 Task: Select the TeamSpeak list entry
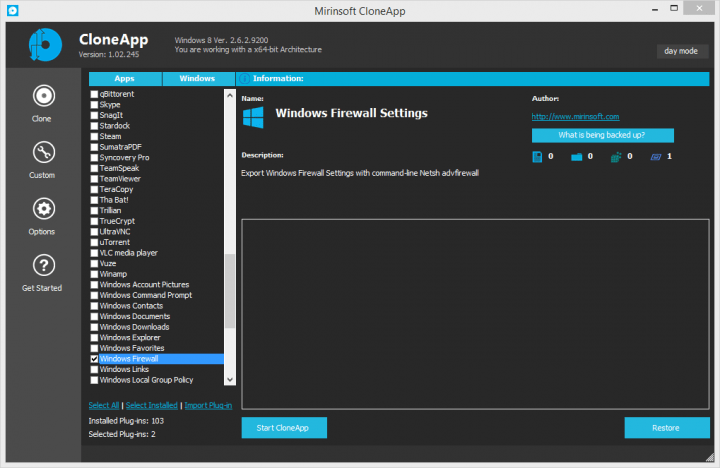coord(119,168)
